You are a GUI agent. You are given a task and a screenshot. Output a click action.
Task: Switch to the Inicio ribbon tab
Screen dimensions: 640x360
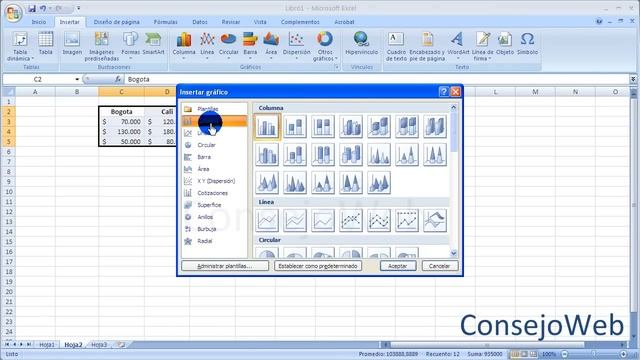coord(39,22)
